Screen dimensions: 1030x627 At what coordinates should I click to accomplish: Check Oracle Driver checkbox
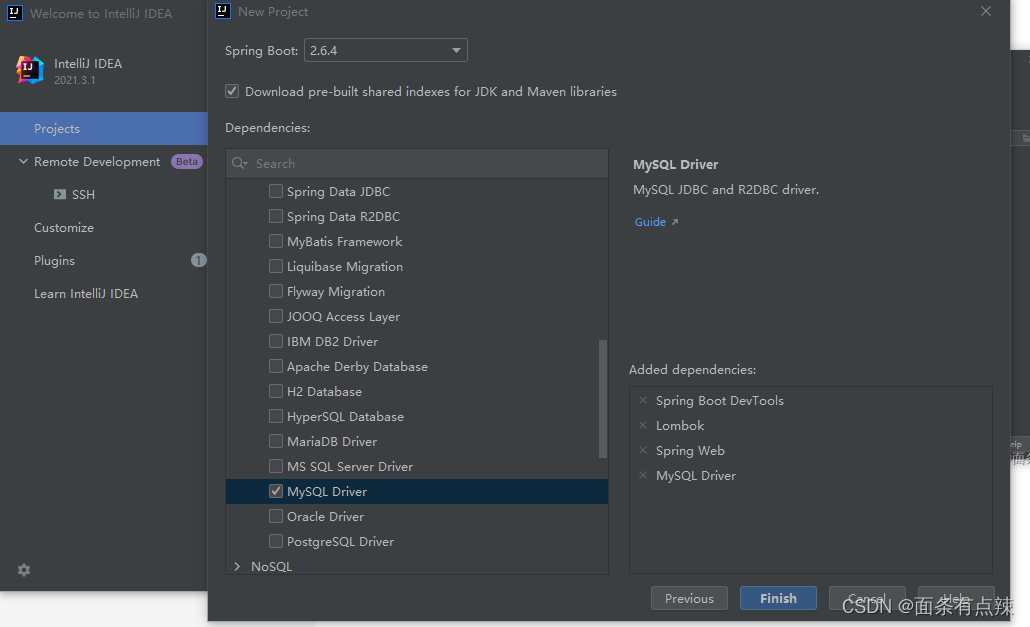point(276,516)
